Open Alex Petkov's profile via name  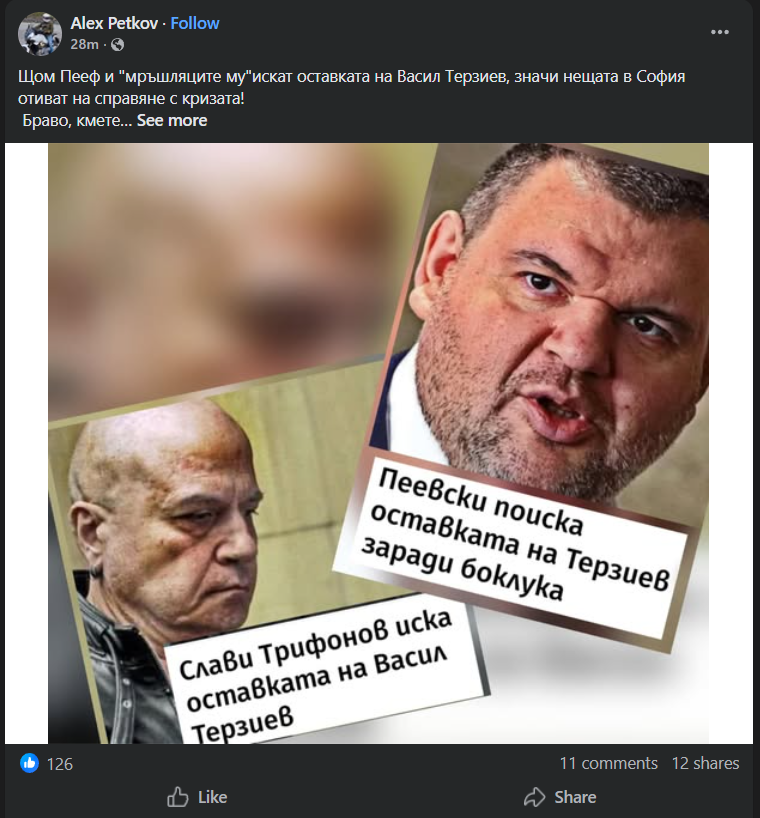pyautogui.click(x=114, y=23)
